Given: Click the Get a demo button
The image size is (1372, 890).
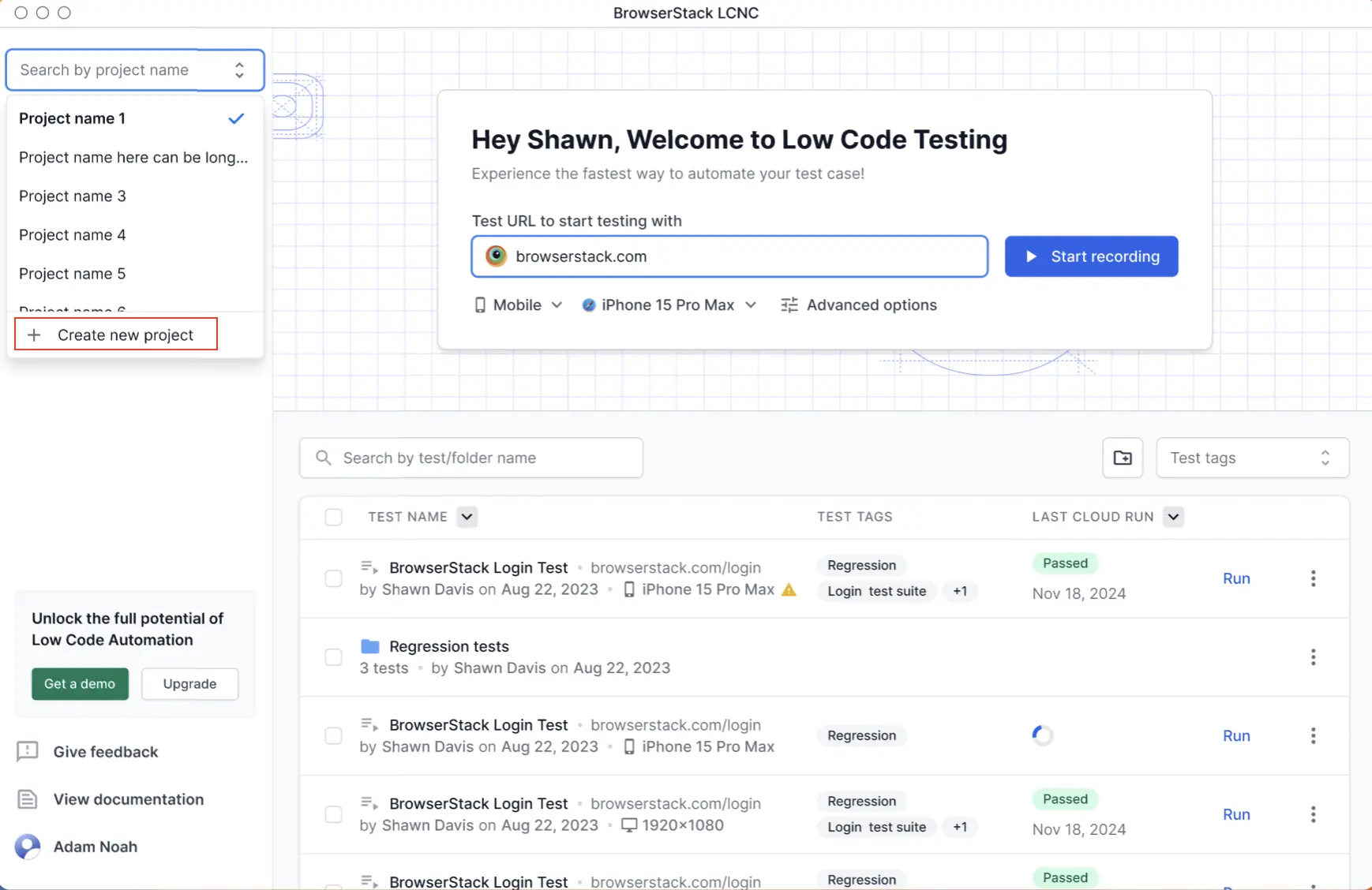Looking at the screenshot, I should click(80, 684).
